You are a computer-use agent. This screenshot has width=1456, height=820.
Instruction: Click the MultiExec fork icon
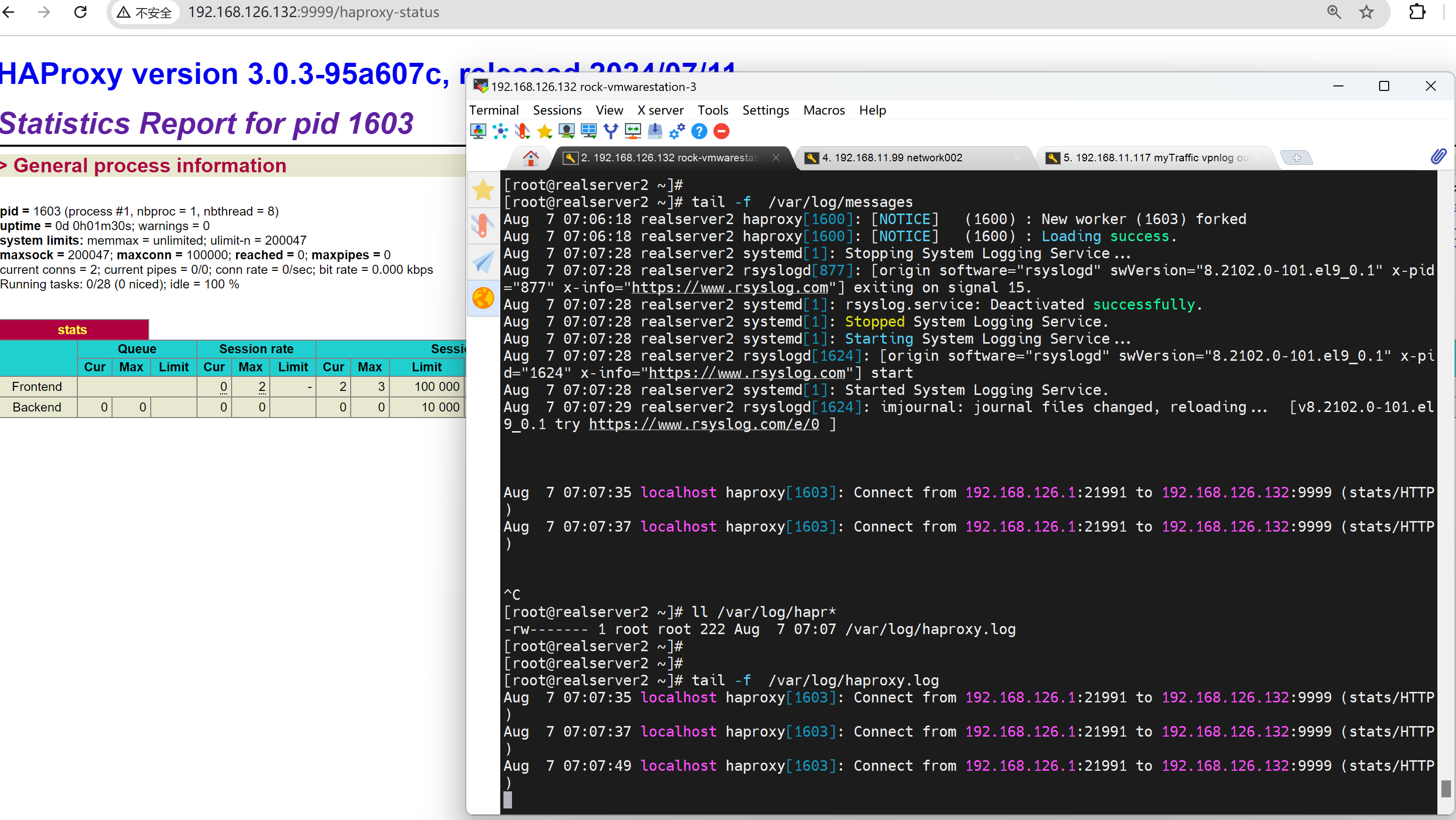click(610, 132)
